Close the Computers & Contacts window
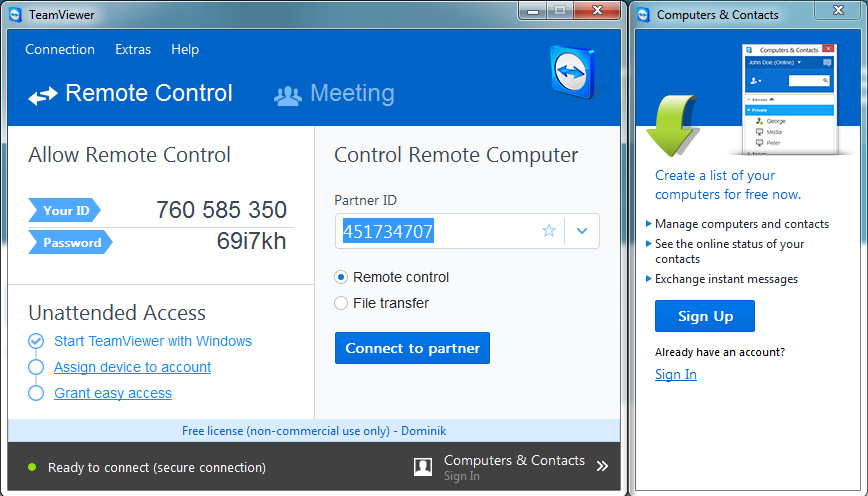Viewport: 868px width, 496px height. 838,10
